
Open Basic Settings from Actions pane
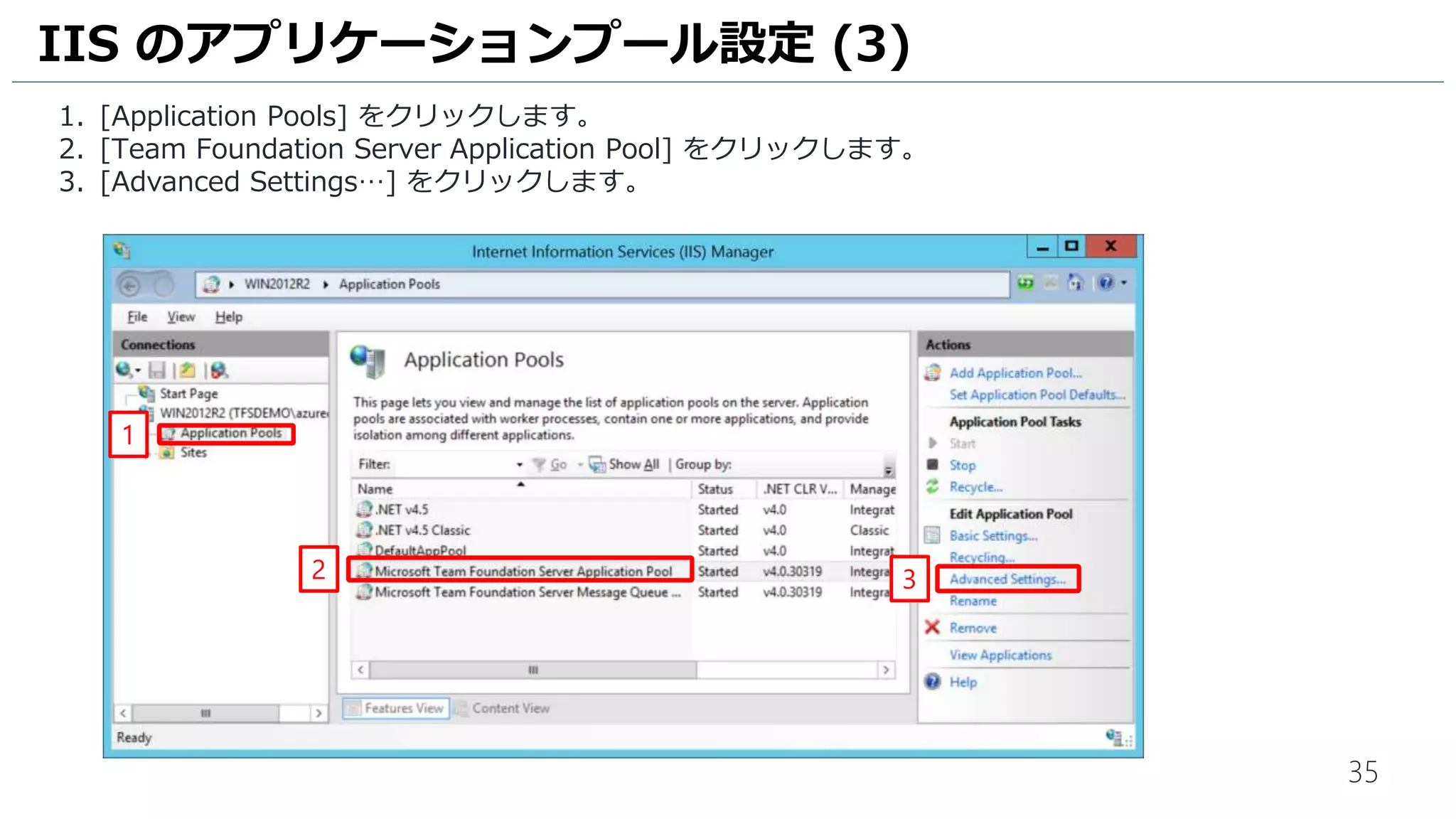point(993,536)
